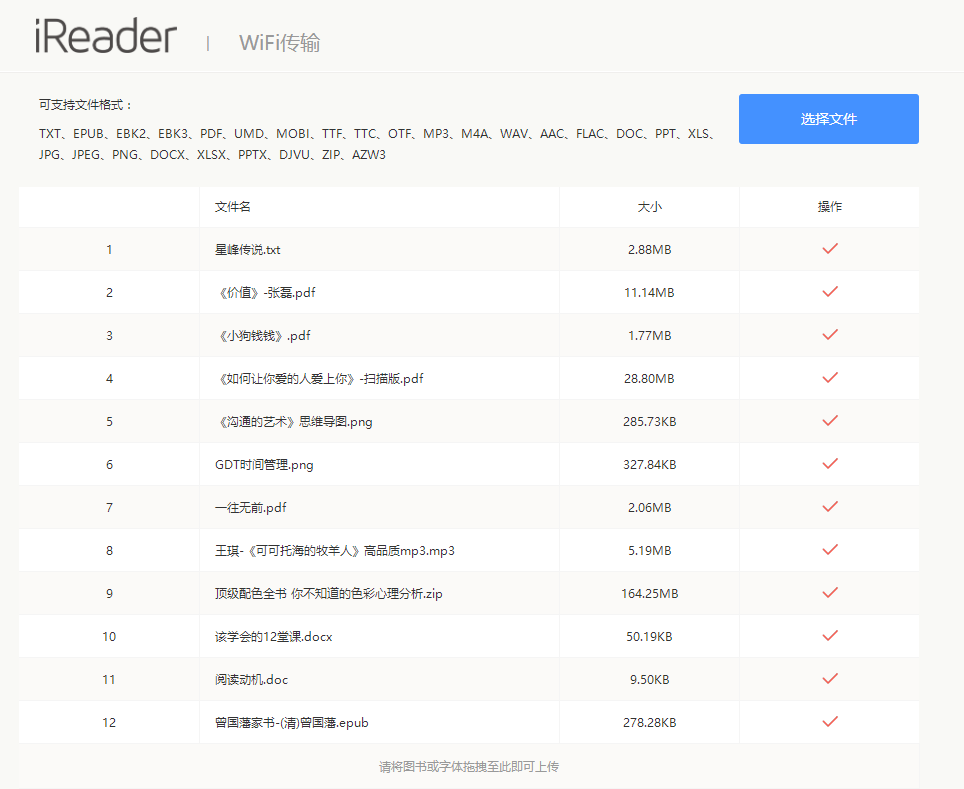
Task: Click the 大小 column header
Action: (649, 207)
